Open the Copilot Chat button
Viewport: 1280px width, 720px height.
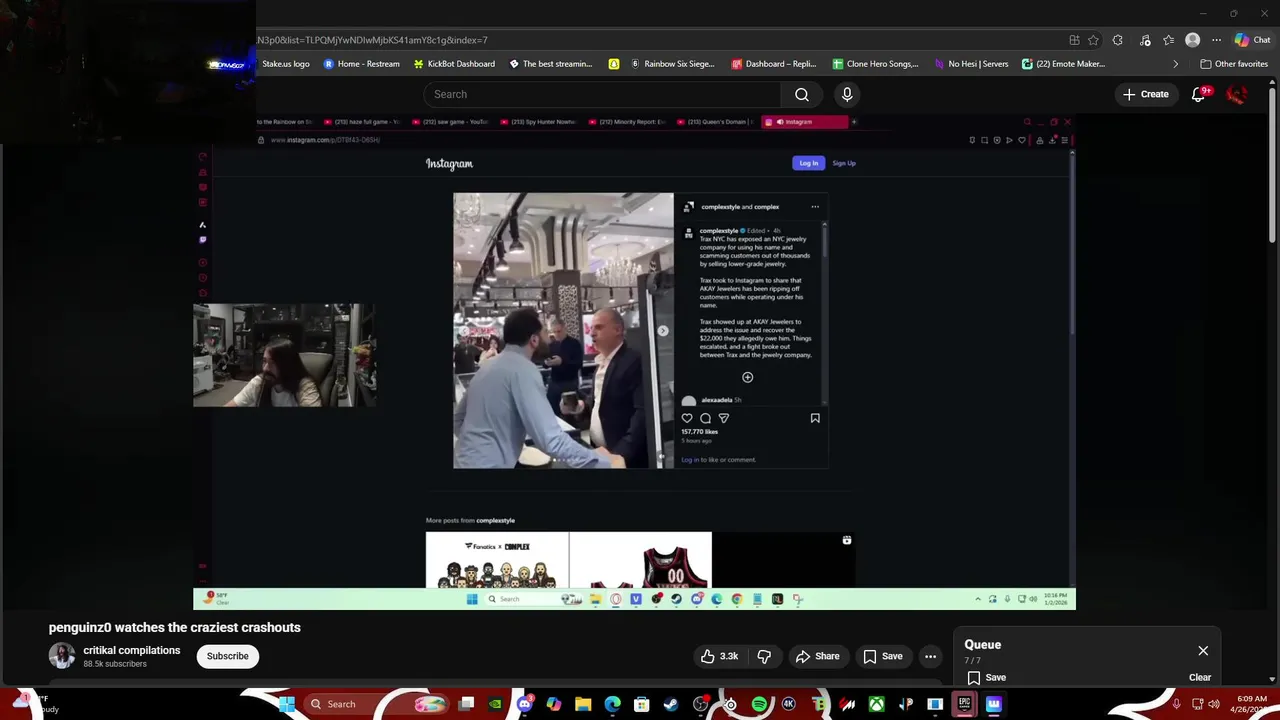tap(1253, 40)
